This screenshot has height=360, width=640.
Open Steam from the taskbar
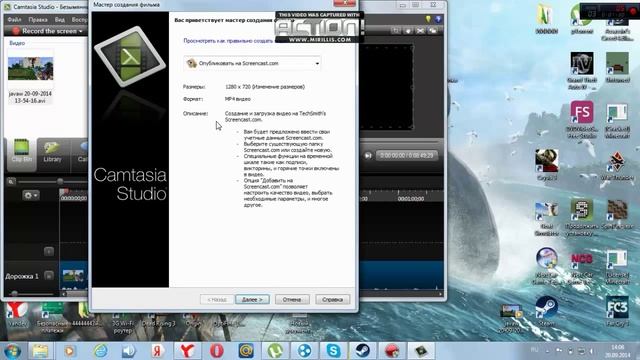[362, 351]
